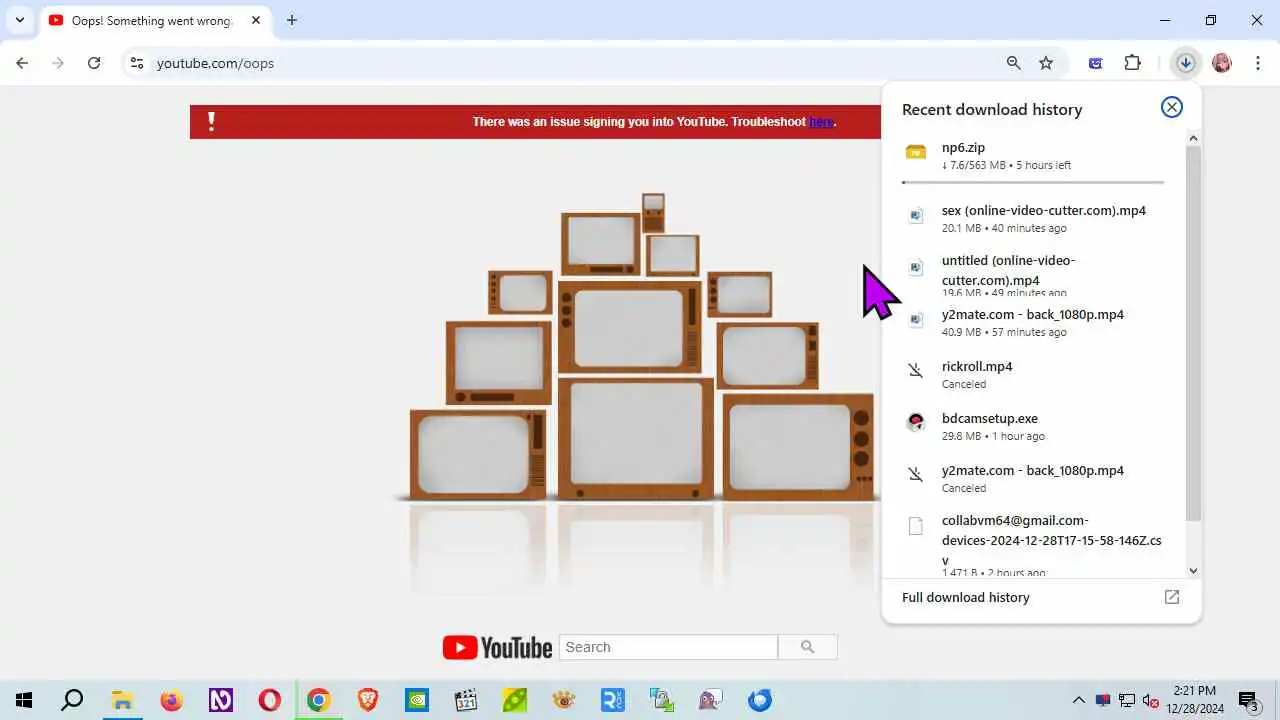Go forward one page

pos(58,63)
